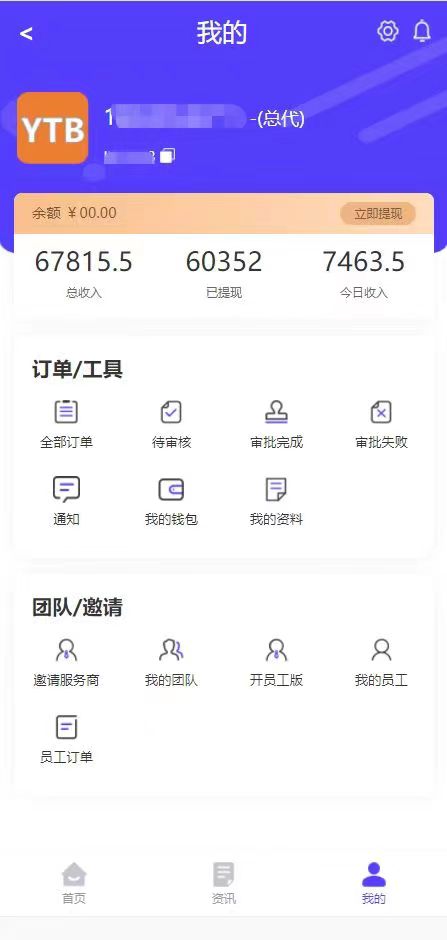Open 我的钱包 wallet icon

[171, 489]
